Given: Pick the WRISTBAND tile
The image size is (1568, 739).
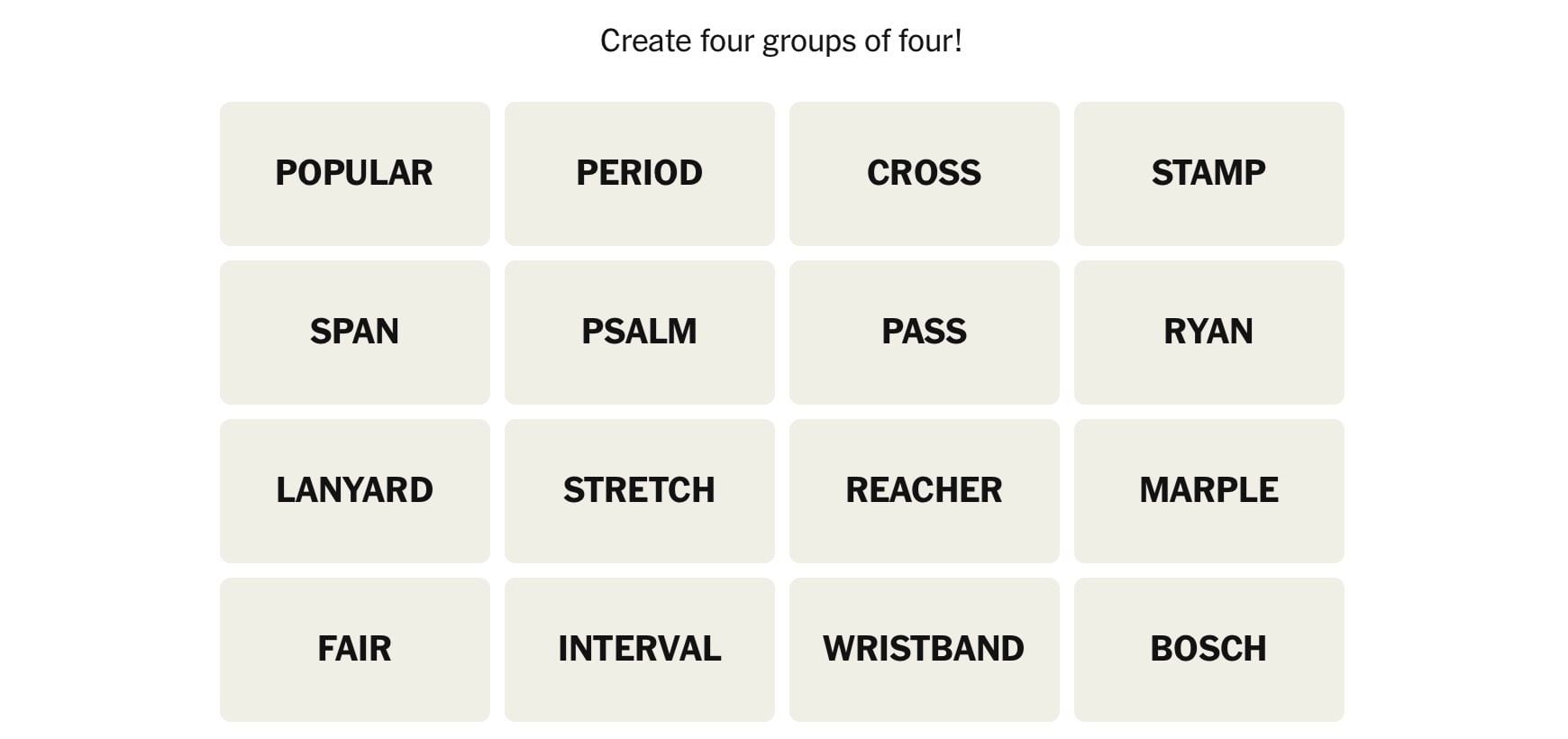Looking at the screenshot, I should coord(924,649).
